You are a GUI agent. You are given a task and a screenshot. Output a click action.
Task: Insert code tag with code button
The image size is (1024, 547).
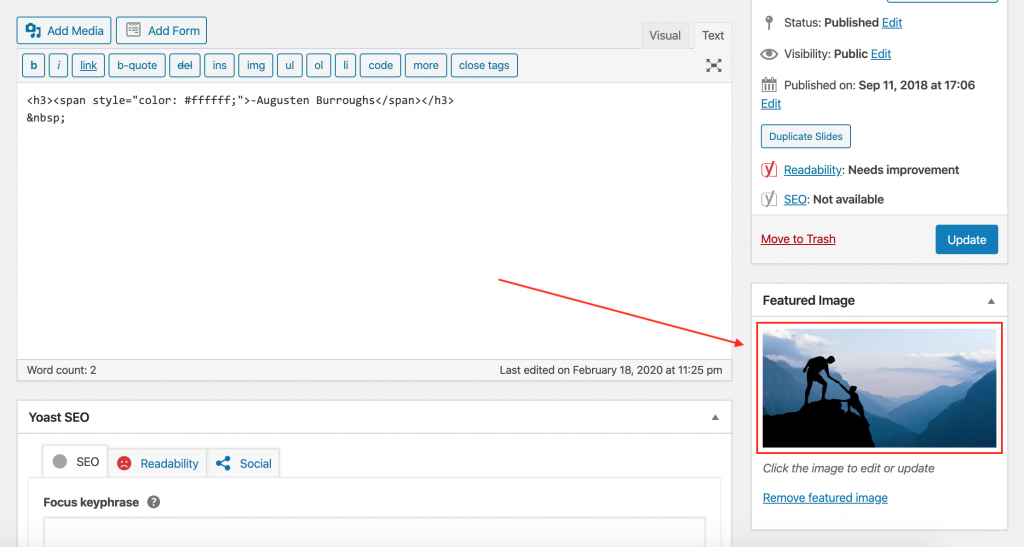click(x=380, y=65)
